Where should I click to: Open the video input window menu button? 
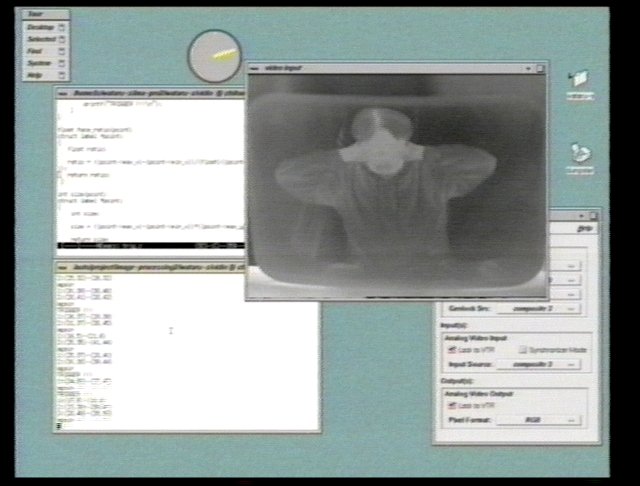tap(255, 68)
